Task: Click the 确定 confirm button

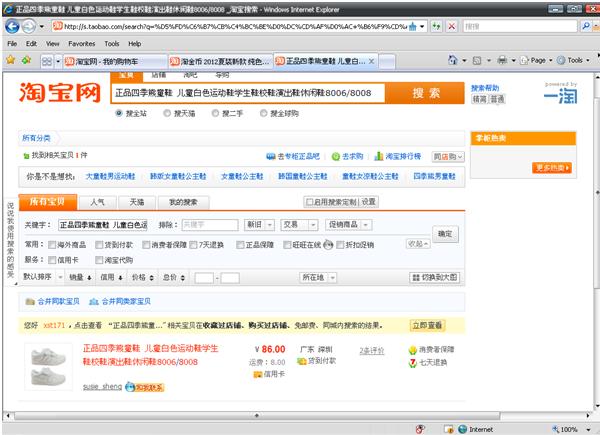Action: tap(445, 234)
